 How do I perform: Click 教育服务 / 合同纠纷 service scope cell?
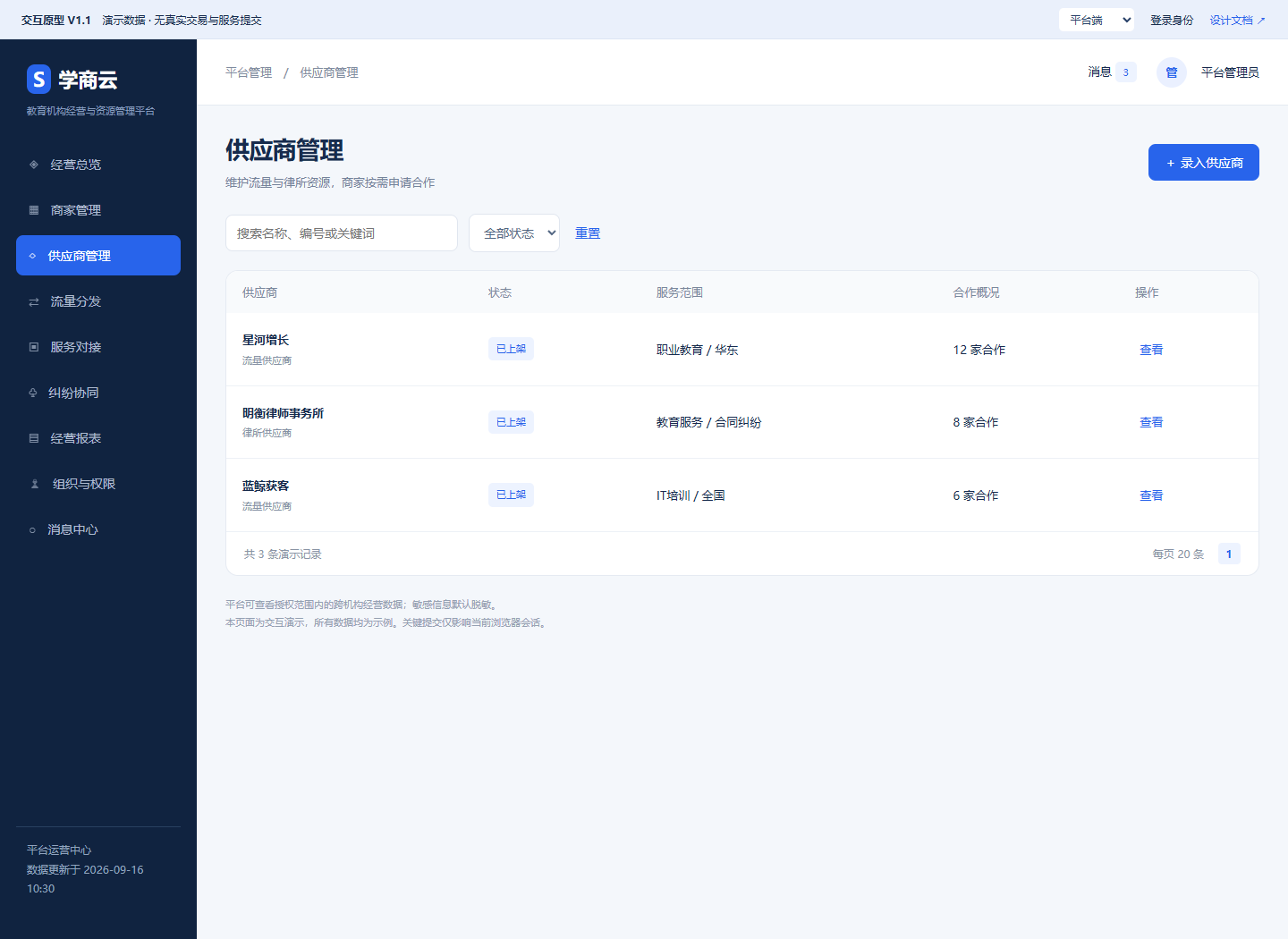[708, 422]
